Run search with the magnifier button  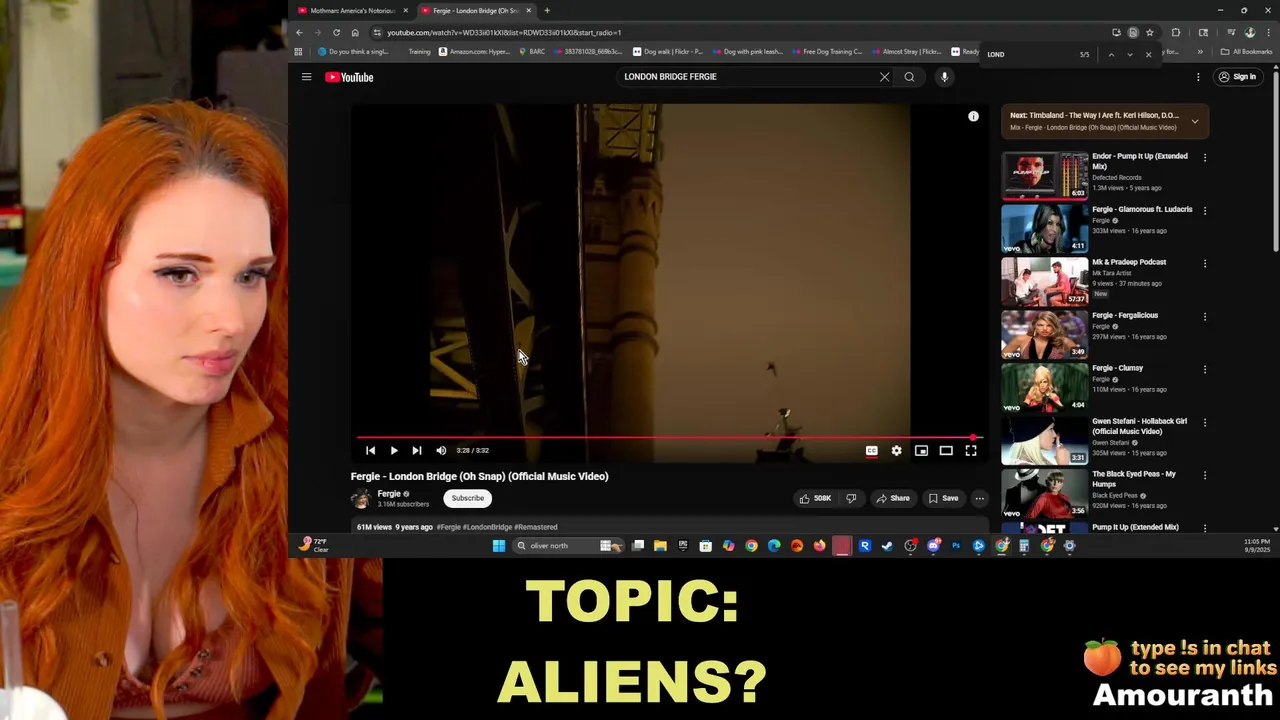[909, 77]
